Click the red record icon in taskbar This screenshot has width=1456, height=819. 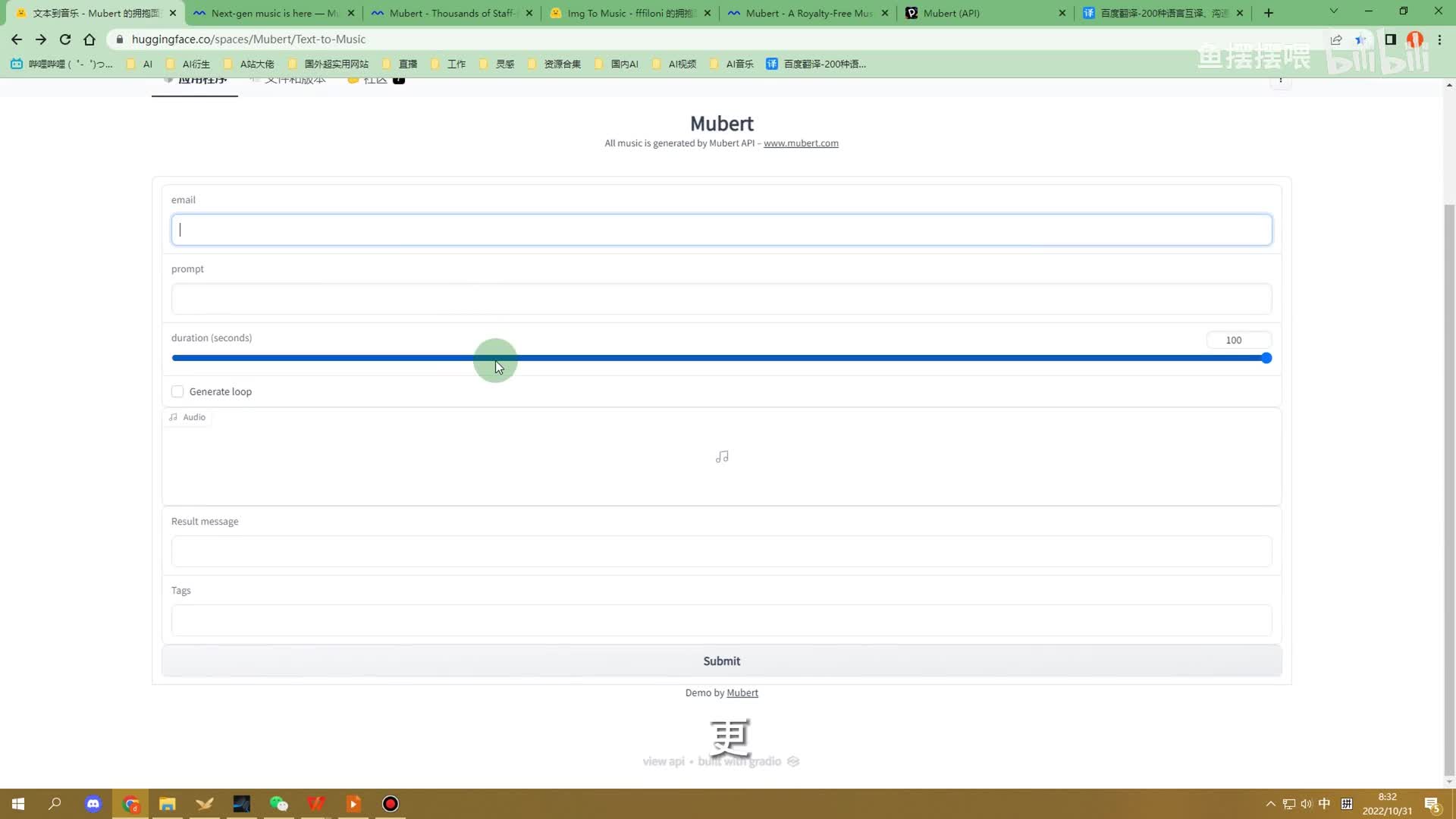pos(390,804)
